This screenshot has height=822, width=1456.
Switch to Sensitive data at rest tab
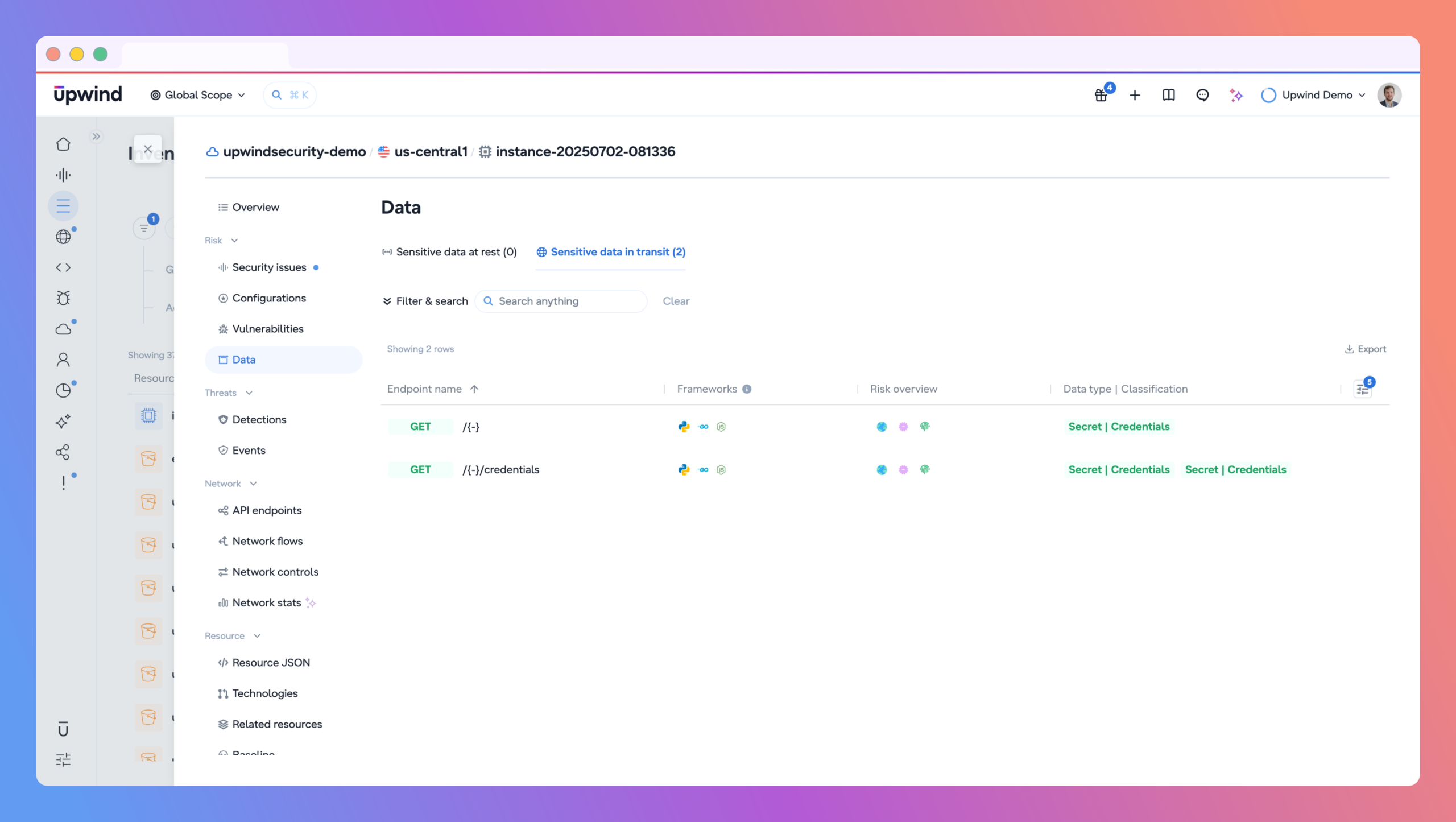(x=449, y=252)
